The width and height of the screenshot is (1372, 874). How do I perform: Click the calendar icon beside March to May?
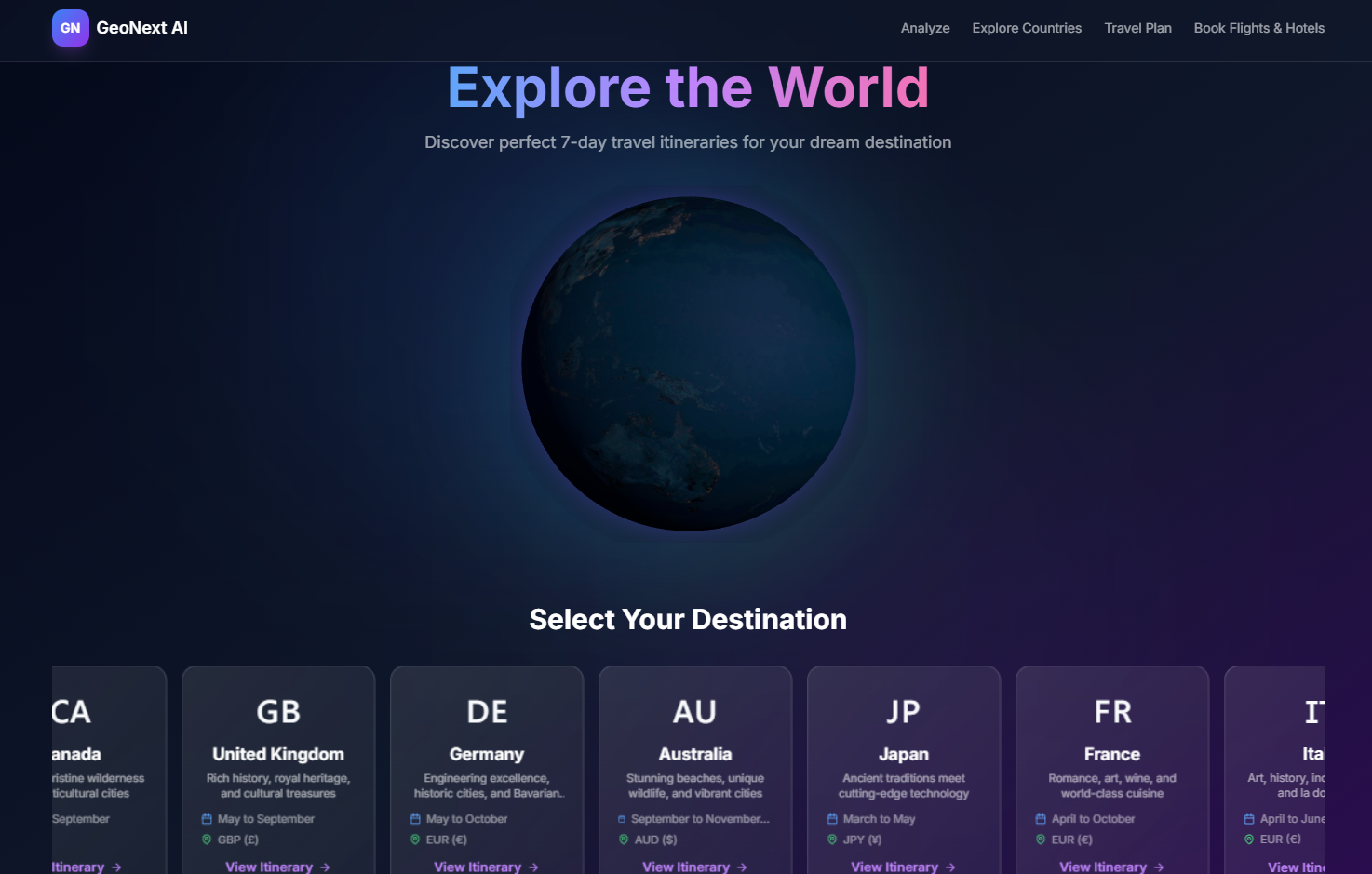[832, 819]
